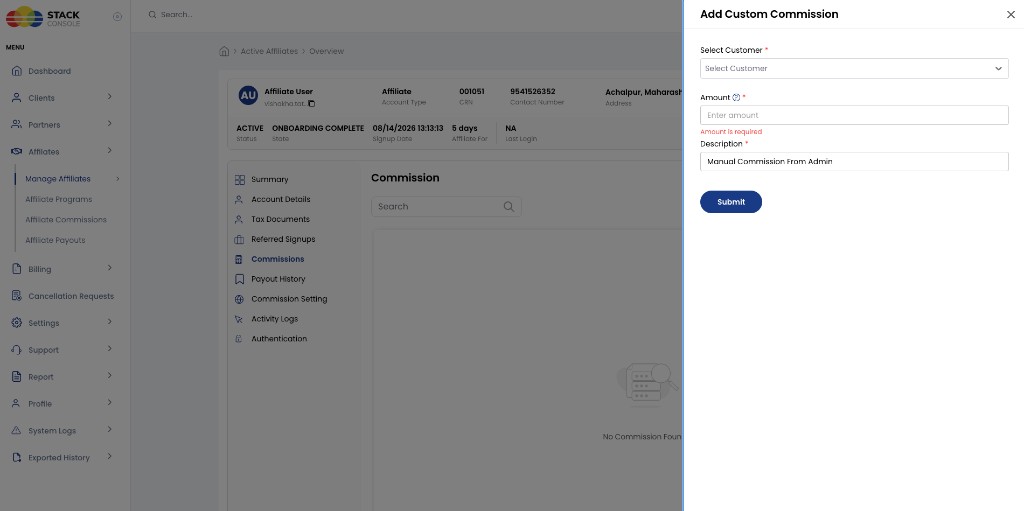The width and height of the screenshot is (1024, 511).
Task: Click the Description input field
Action: [854, 161]
